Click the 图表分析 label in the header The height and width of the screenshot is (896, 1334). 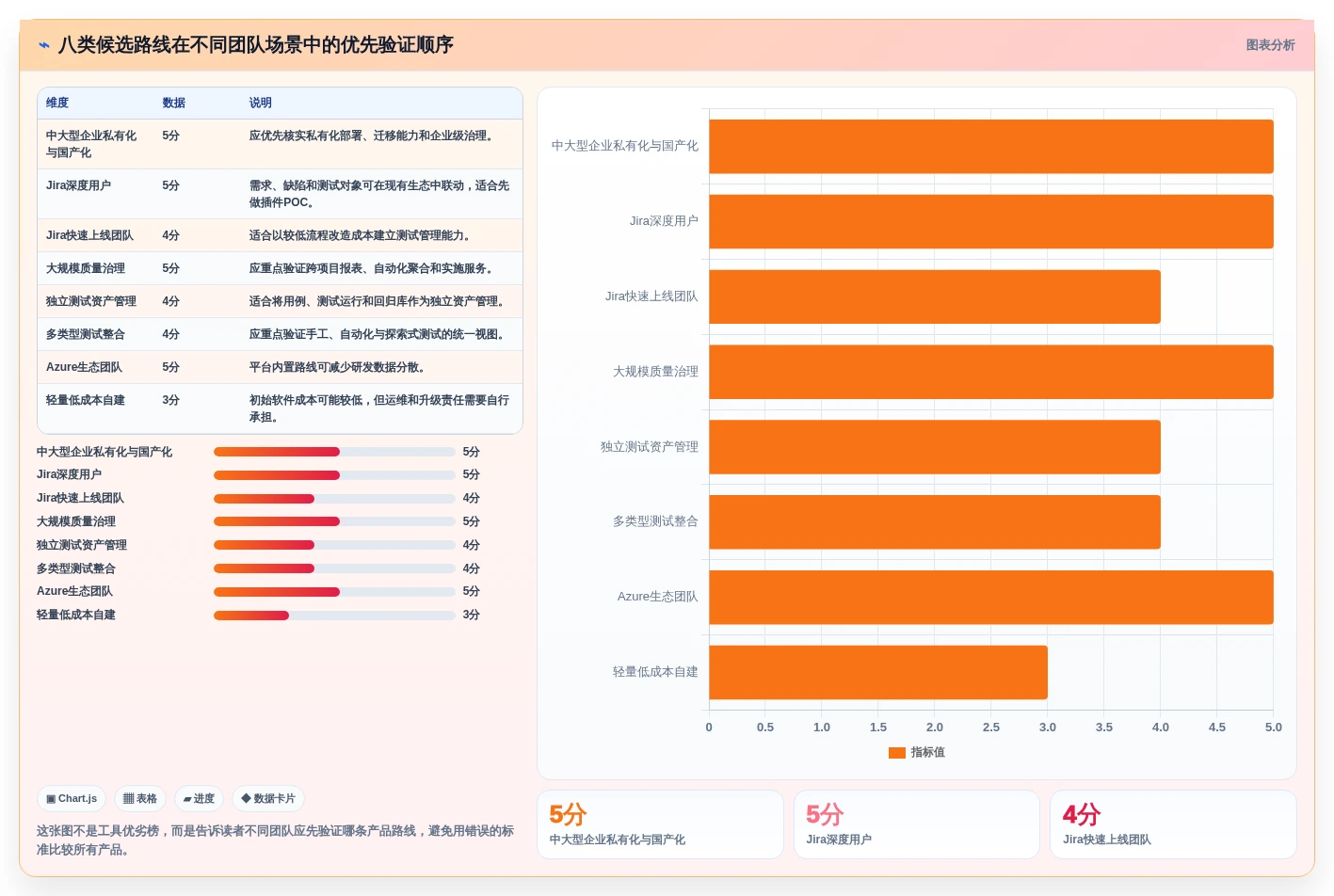[x=1270, y=45]
